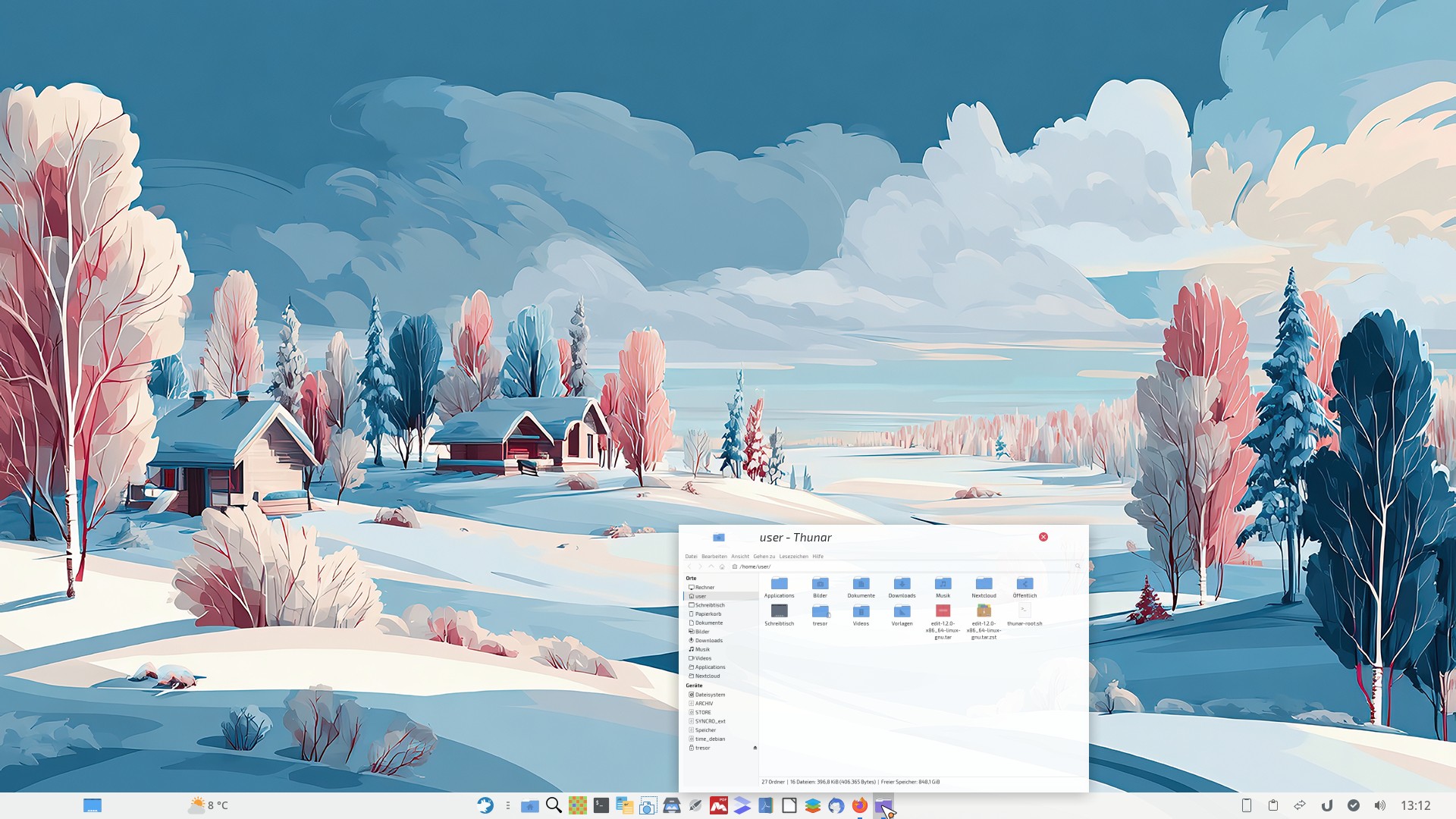This screenshot has height=819, width=1456.
Task: Open the Datei menu in Thunar
Action: tap(691, 556)
